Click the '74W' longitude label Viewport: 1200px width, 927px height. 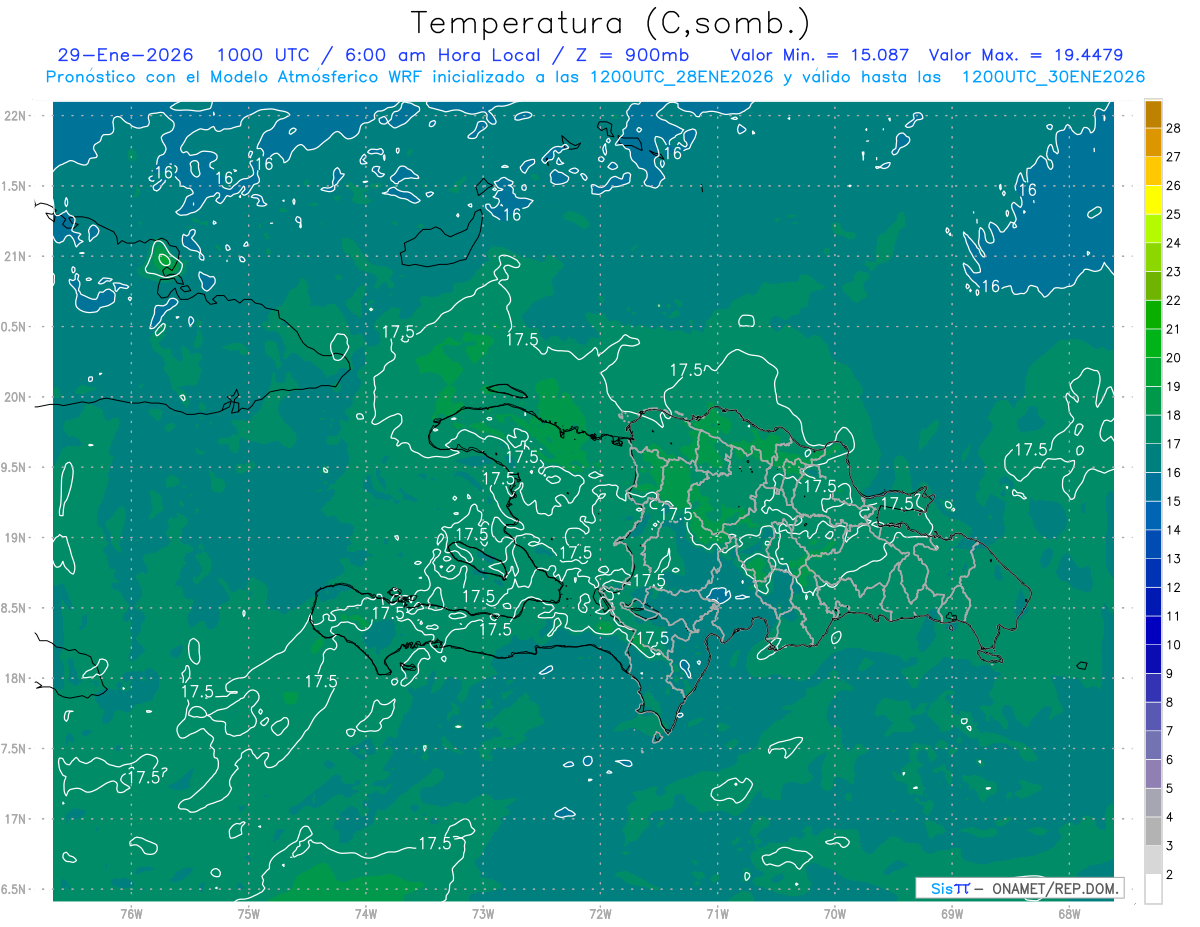[x=365, y=914]
